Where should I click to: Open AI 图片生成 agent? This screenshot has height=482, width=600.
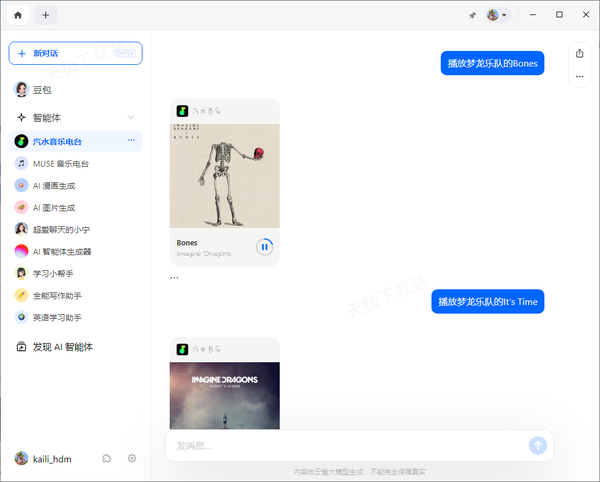click(54, 208)
